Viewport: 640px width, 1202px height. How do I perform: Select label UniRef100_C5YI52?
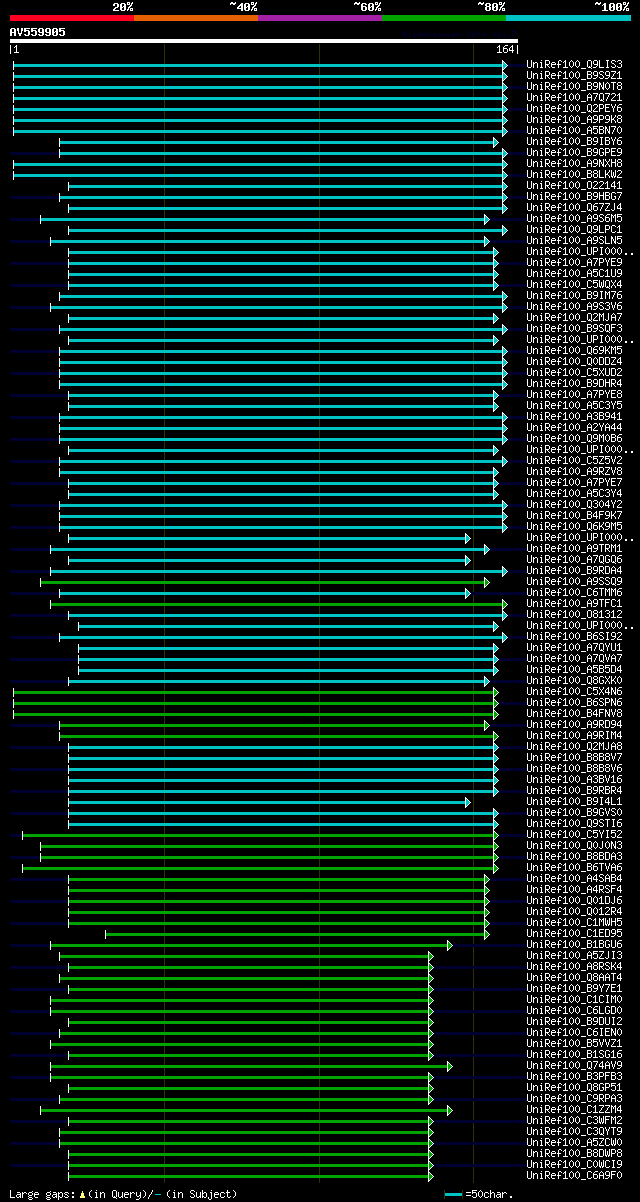click(x=575, y=835)
